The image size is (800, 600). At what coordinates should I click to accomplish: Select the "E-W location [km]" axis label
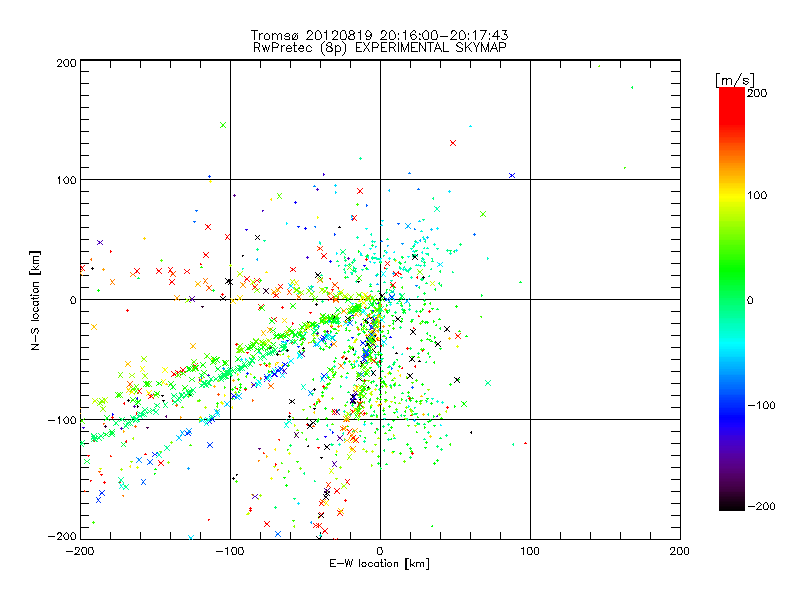click(x=379, y=563)
